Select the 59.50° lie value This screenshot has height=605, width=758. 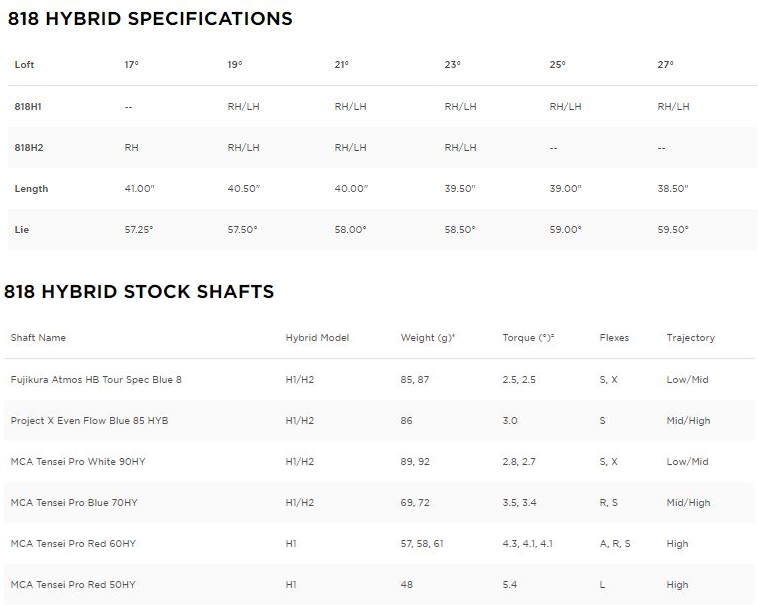672,230
